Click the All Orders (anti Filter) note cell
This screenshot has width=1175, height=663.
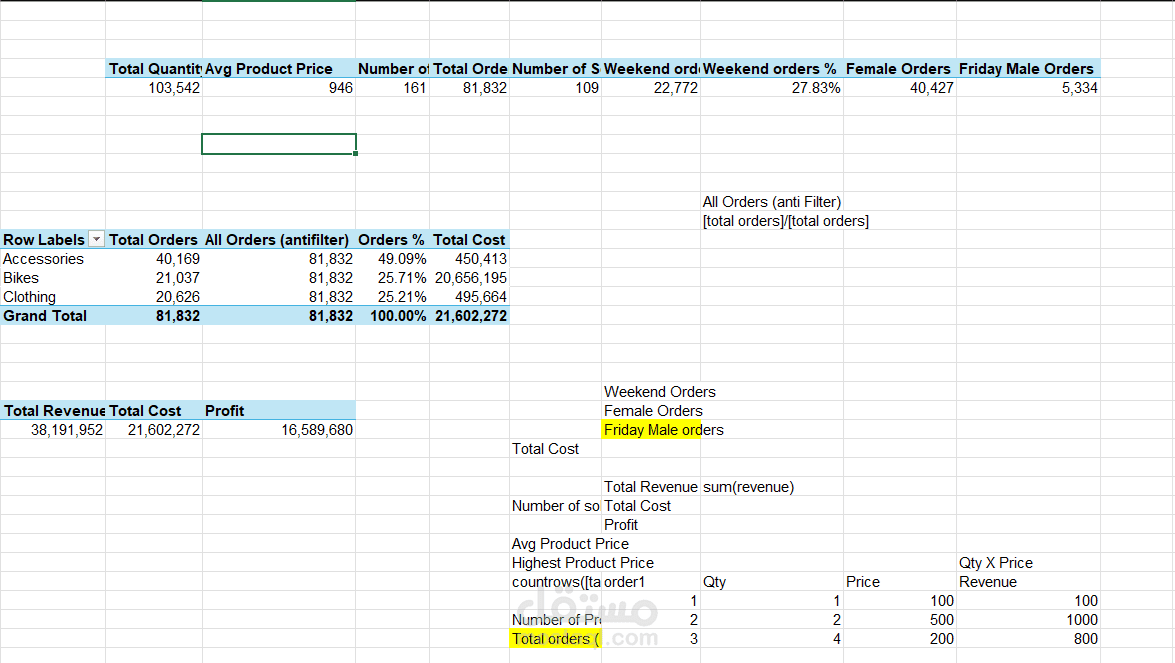tap(772, 202)
